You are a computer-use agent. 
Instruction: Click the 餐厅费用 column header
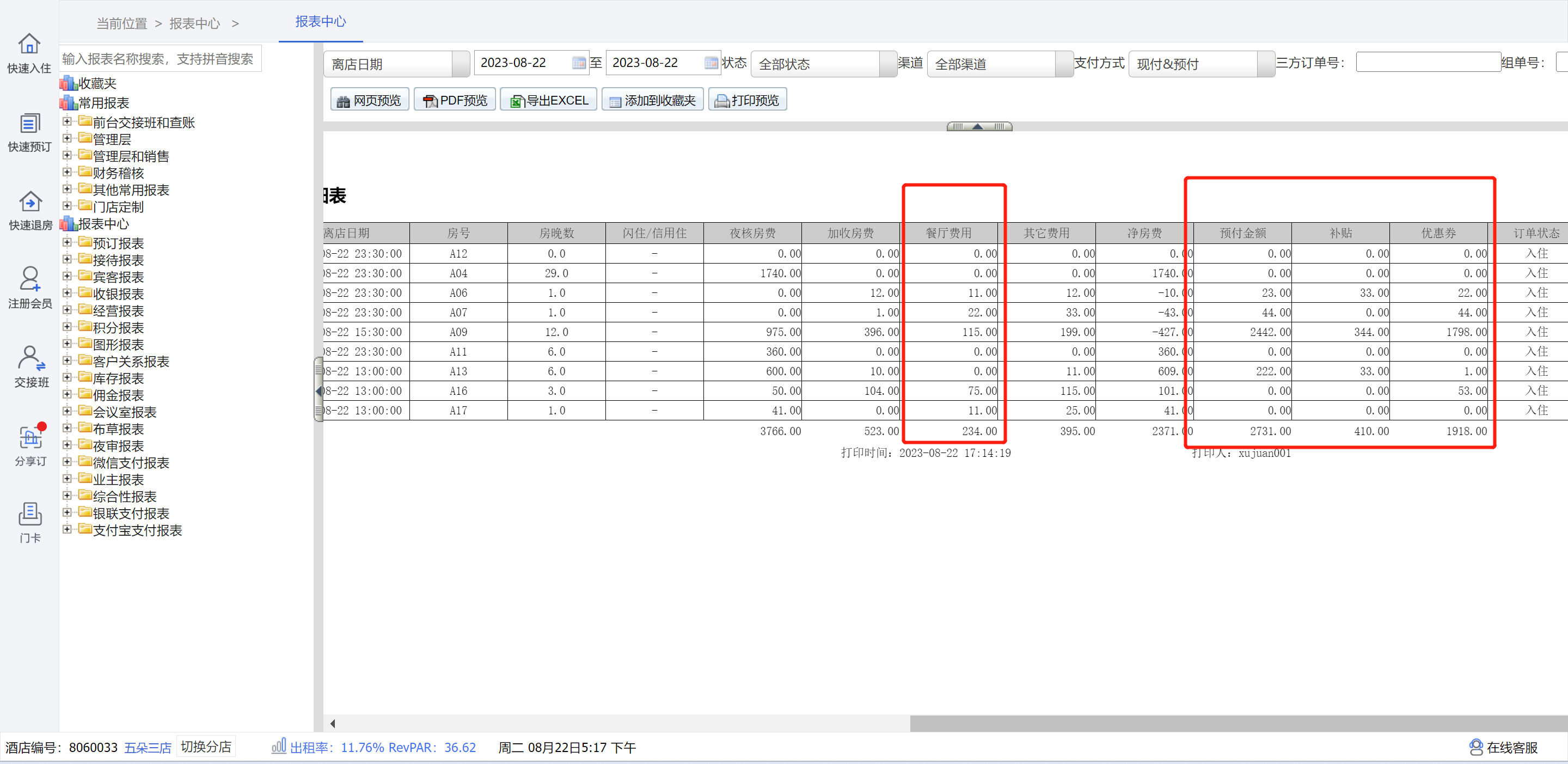coord(948,233)
